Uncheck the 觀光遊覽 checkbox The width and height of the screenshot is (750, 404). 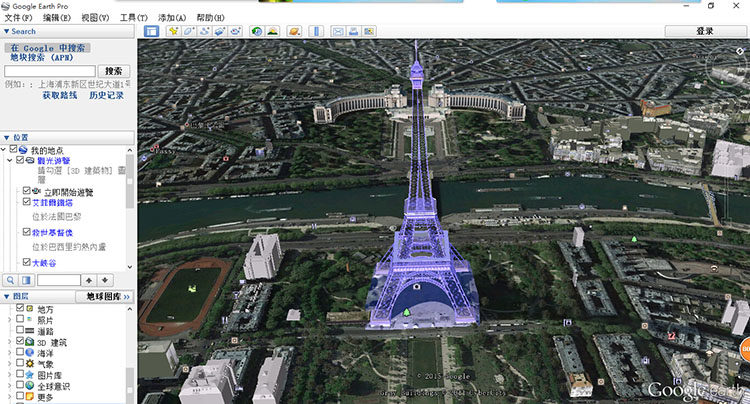[20, 160]
